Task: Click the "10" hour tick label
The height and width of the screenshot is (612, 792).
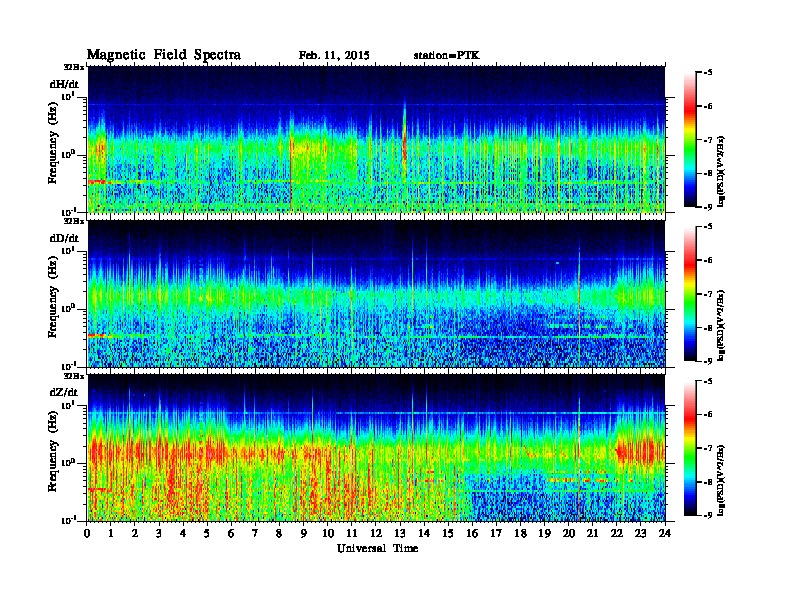Action: click(327, 533)
